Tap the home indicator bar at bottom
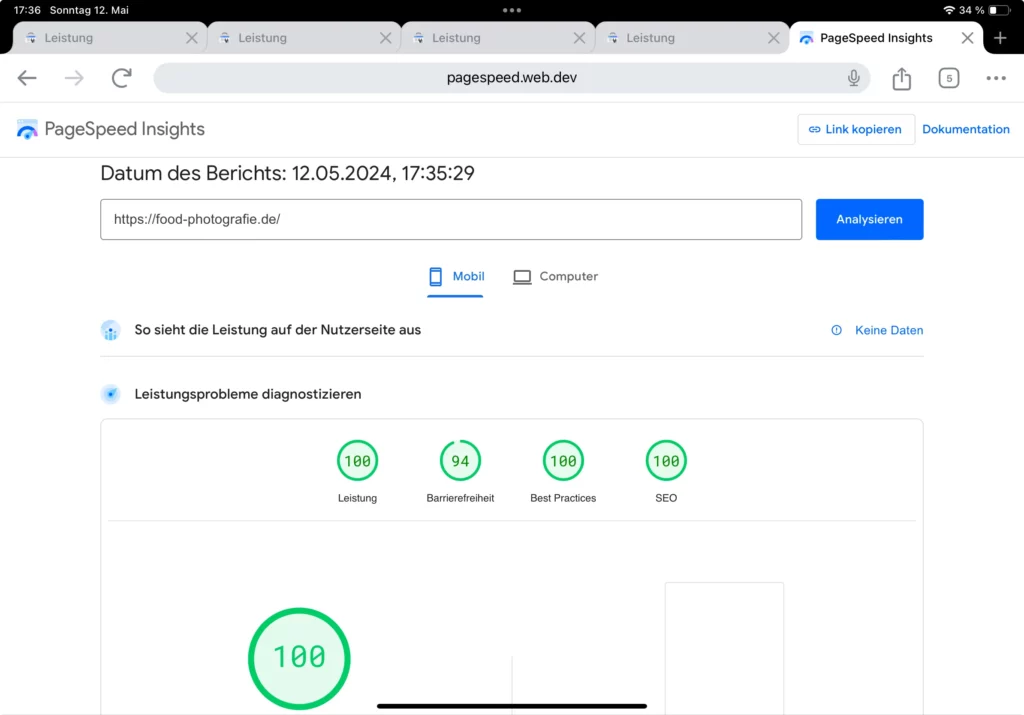Image resolution: width=1024 pixels, height=715 pixels. 511,706
